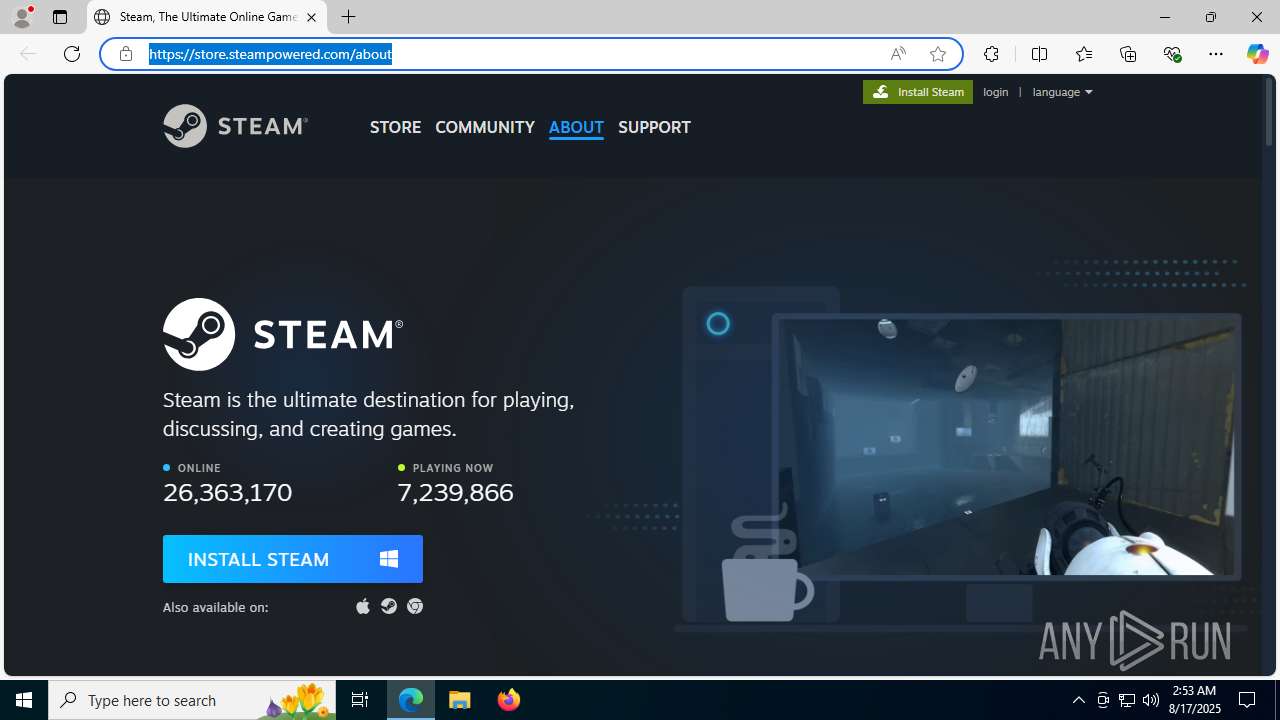The width and height of the screenshot is (1280, 720).
Task: Click the browser Refresh button
Action: [x=72, y=54]
